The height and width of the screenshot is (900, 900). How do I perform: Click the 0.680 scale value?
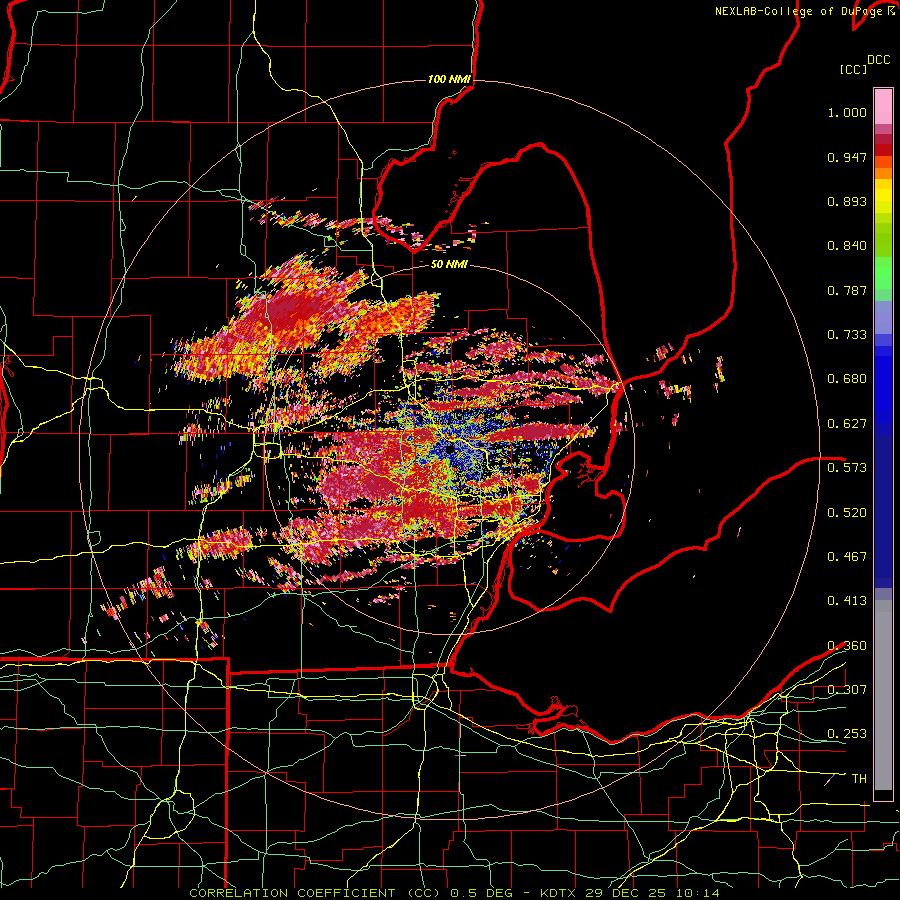coord(847,379)
